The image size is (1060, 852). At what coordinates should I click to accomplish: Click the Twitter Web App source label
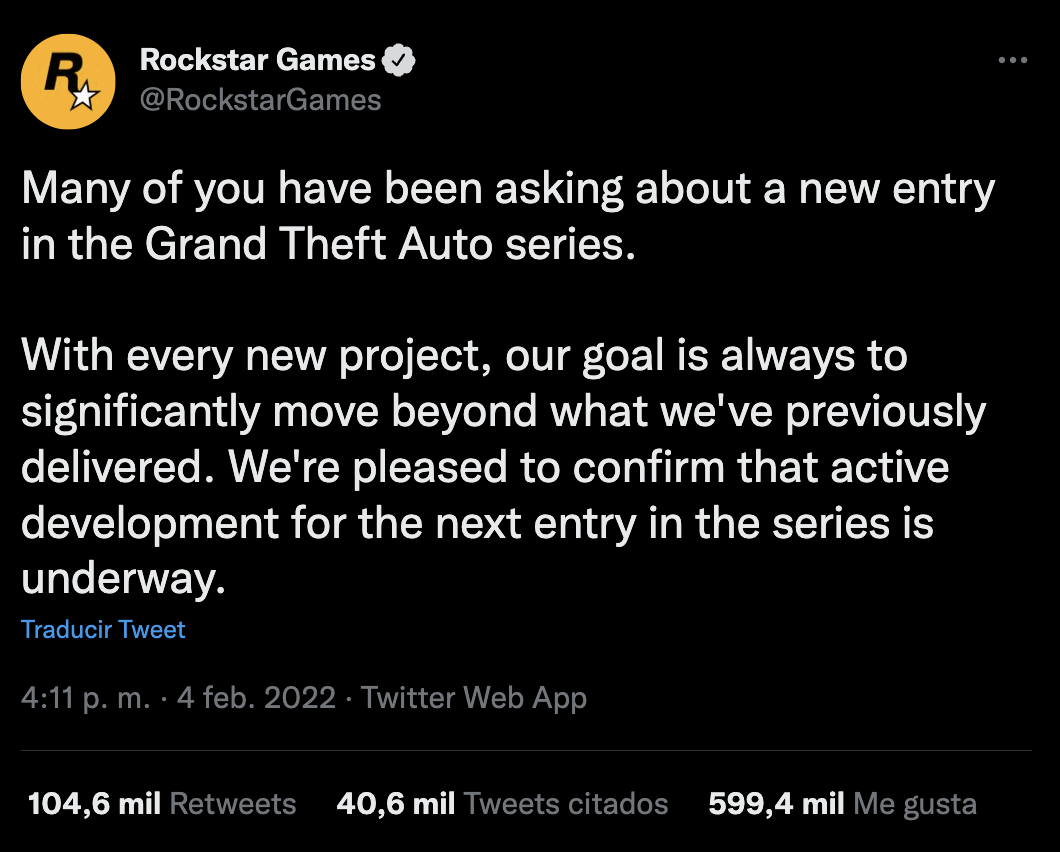pos(473,698)
